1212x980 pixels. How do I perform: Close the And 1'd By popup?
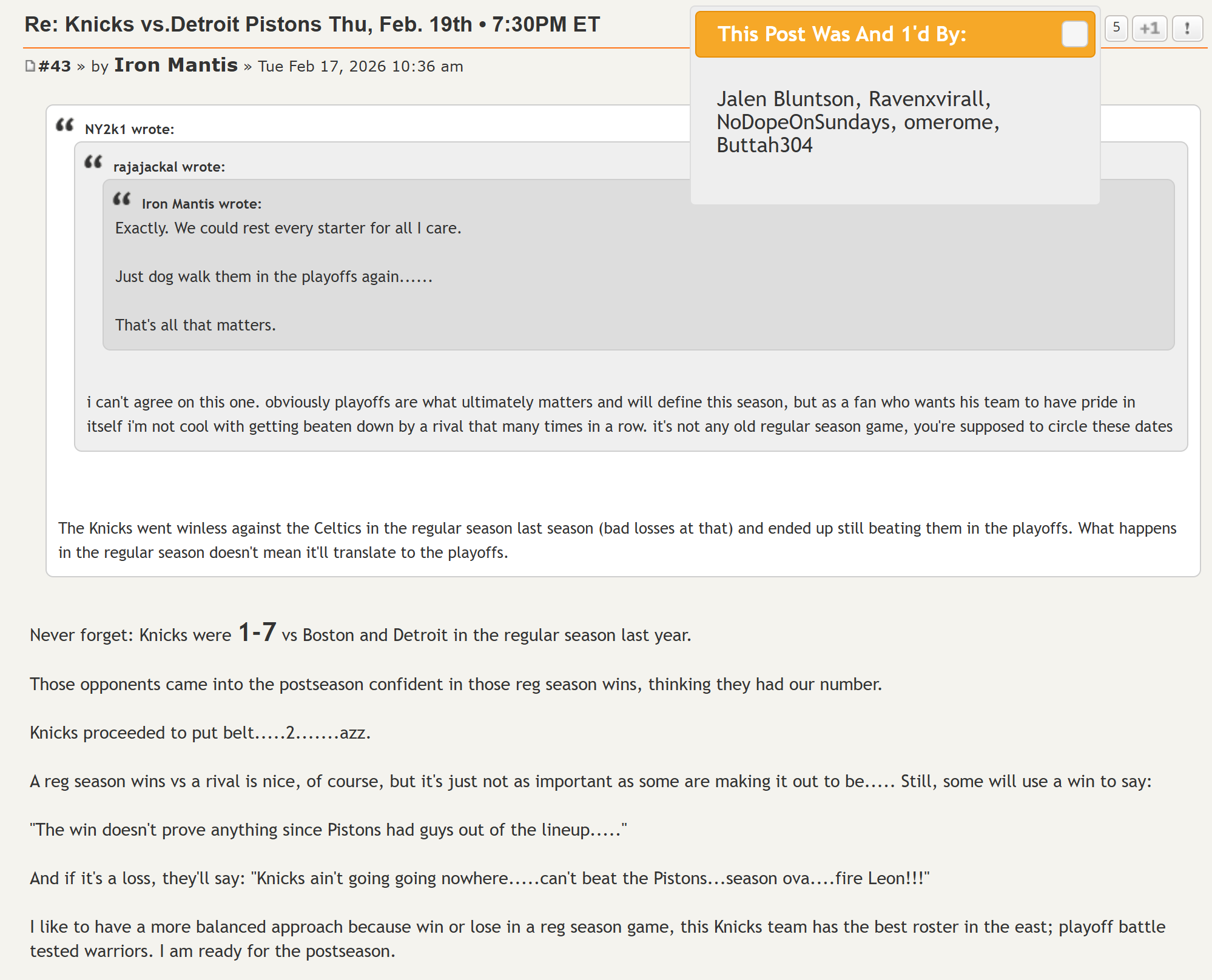tap(1074, 34)
